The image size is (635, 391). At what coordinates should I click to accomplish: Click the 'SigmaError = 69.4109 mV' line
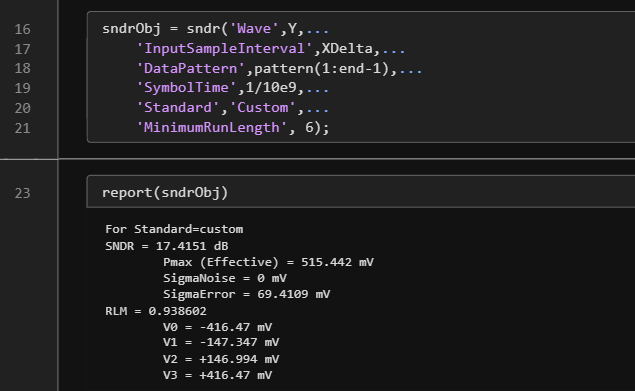(x=246, y=294)
